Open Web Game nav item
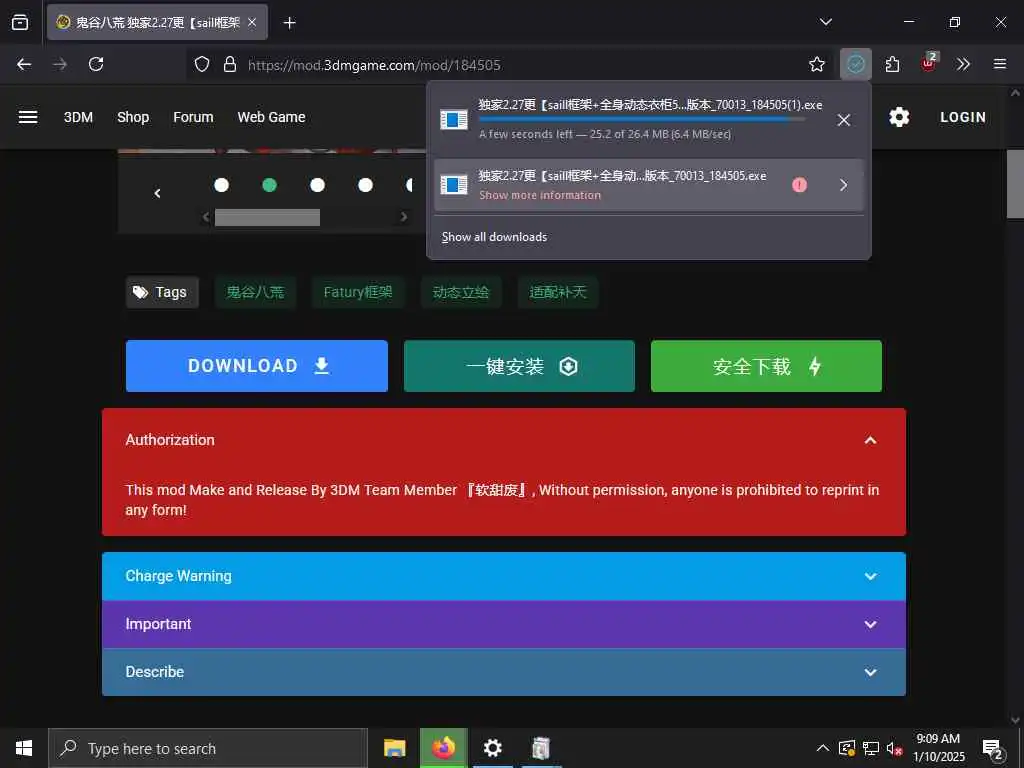Viewport: 1024px width, 768px height. click(272, 117)
